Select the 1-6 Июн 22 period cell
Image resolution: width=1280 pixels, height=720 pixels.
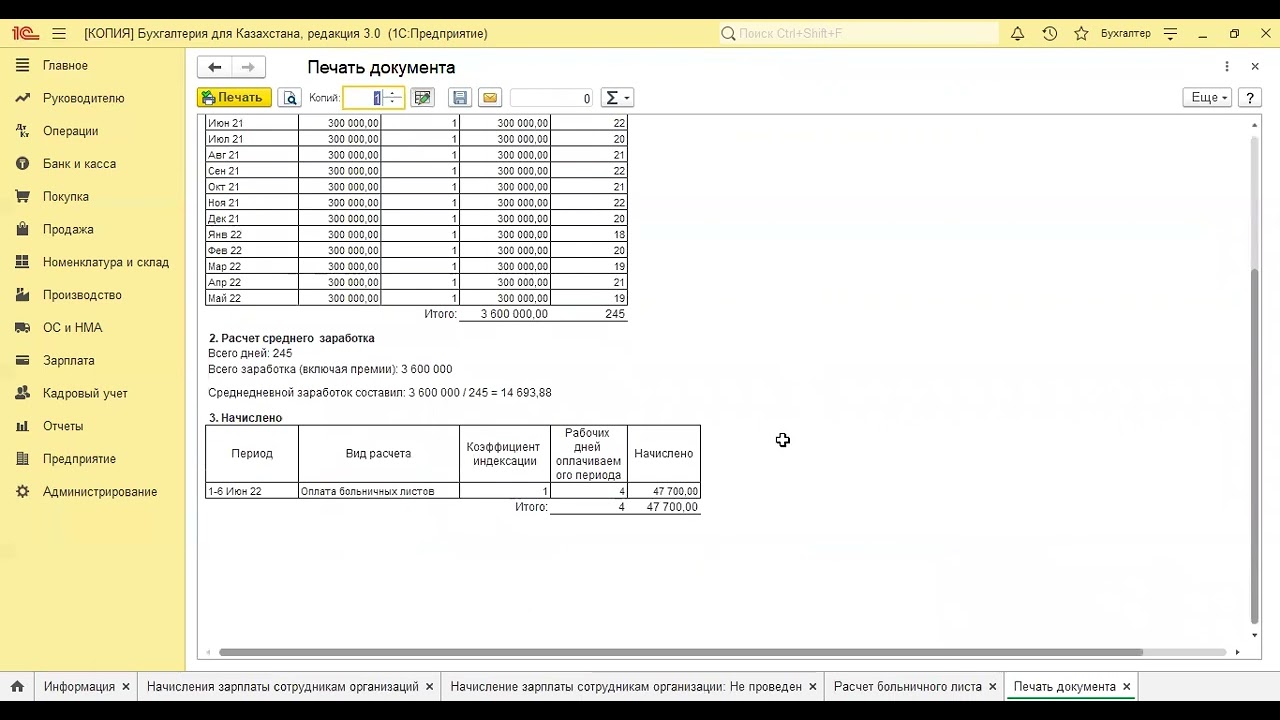(252, 491)
